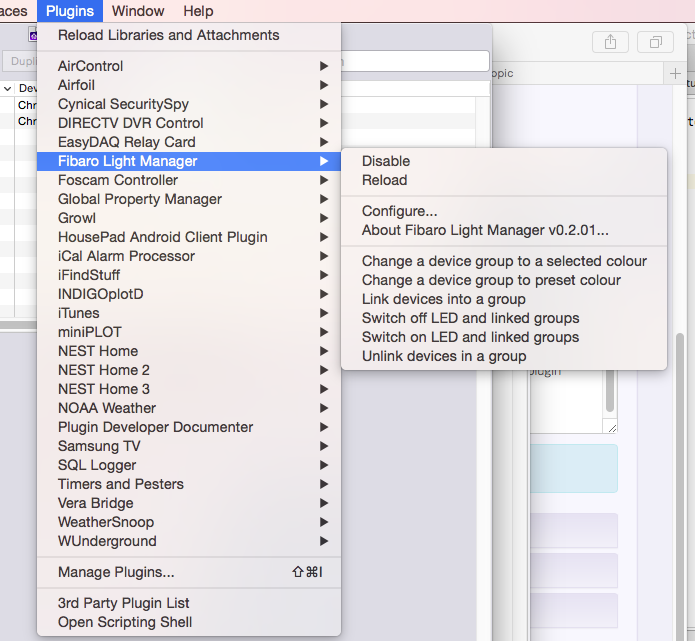Click the search field in background window
The height and width of the screenshot is (641, 695).
tap(415, 61)
